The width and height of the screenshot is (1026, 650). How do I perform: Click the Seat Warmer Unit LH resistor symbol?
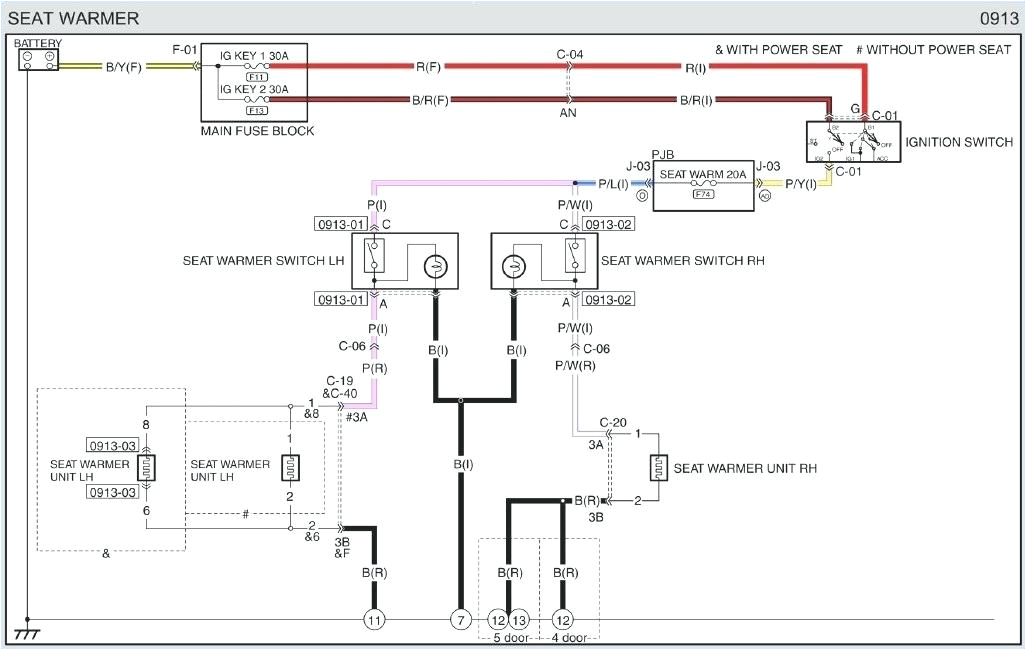point(148,467)
